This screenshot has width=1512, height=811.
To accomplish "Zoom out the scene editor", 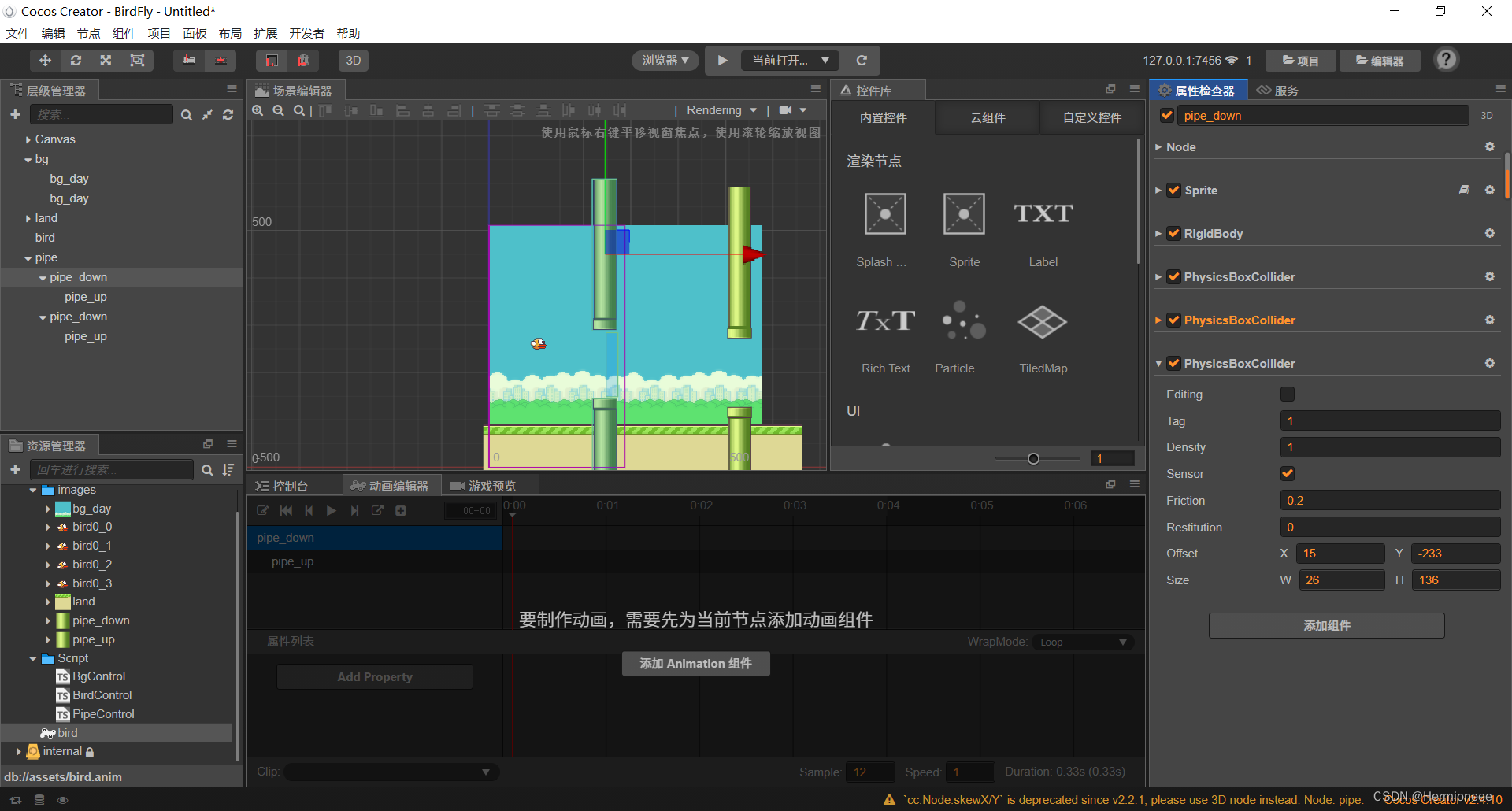I will [278, 111].
